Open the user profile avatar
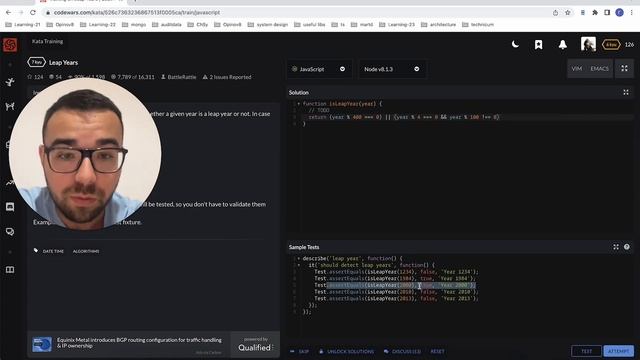The image size is (640, 360). (x=588, y=44)
